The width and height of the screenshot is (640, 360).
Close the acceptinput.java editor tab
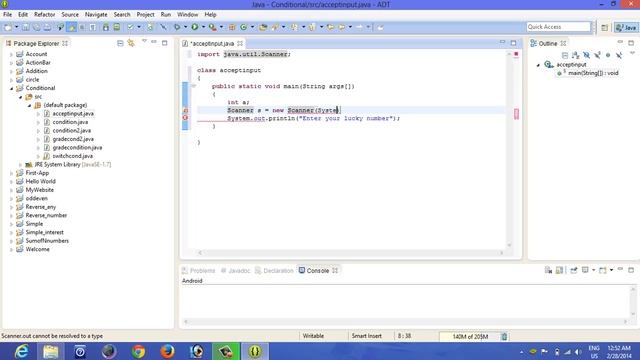click(x=240, y=43)
